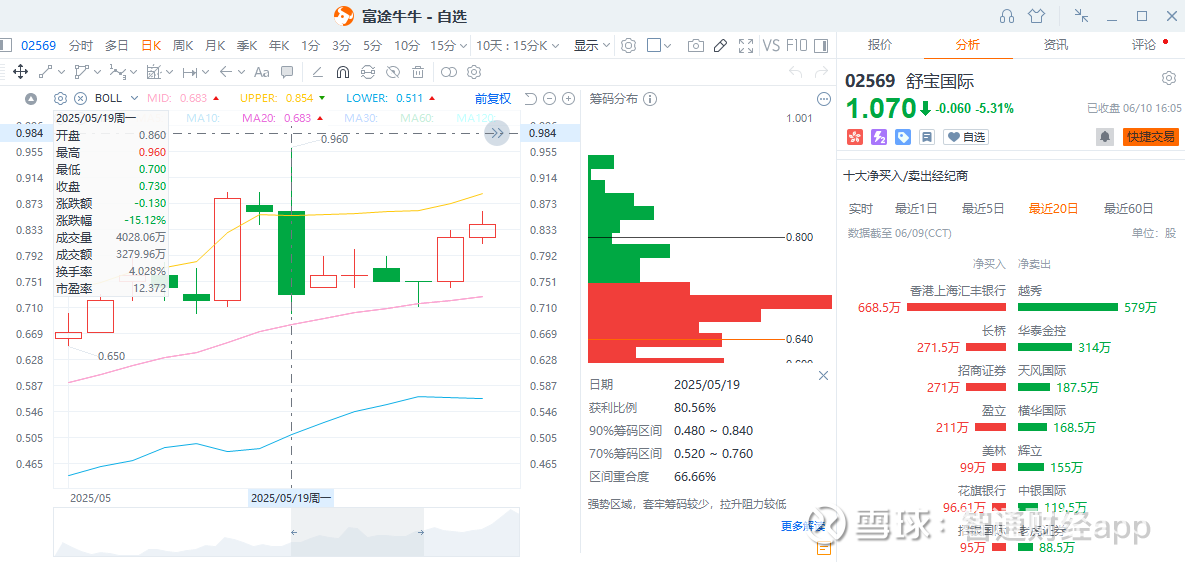
Task: Open the 10天:15分K dropdown
Action: (x=518, y=45)
